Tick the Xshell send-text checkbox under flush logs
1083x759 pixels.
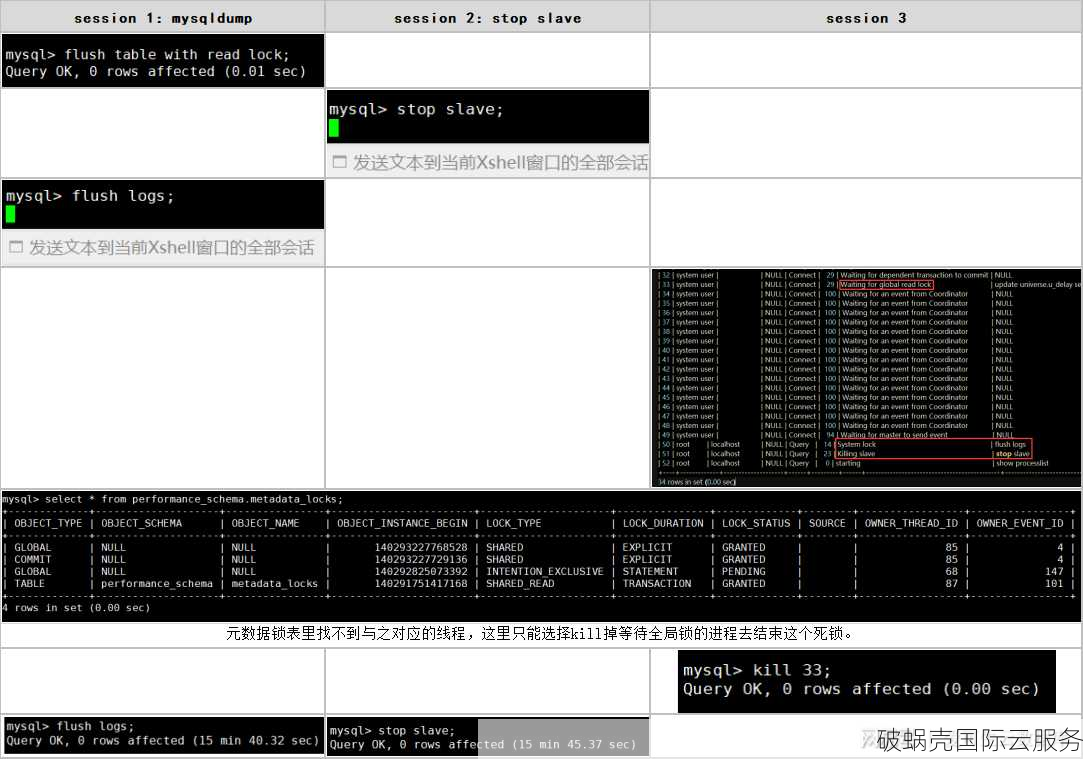[x=16, y=247]
